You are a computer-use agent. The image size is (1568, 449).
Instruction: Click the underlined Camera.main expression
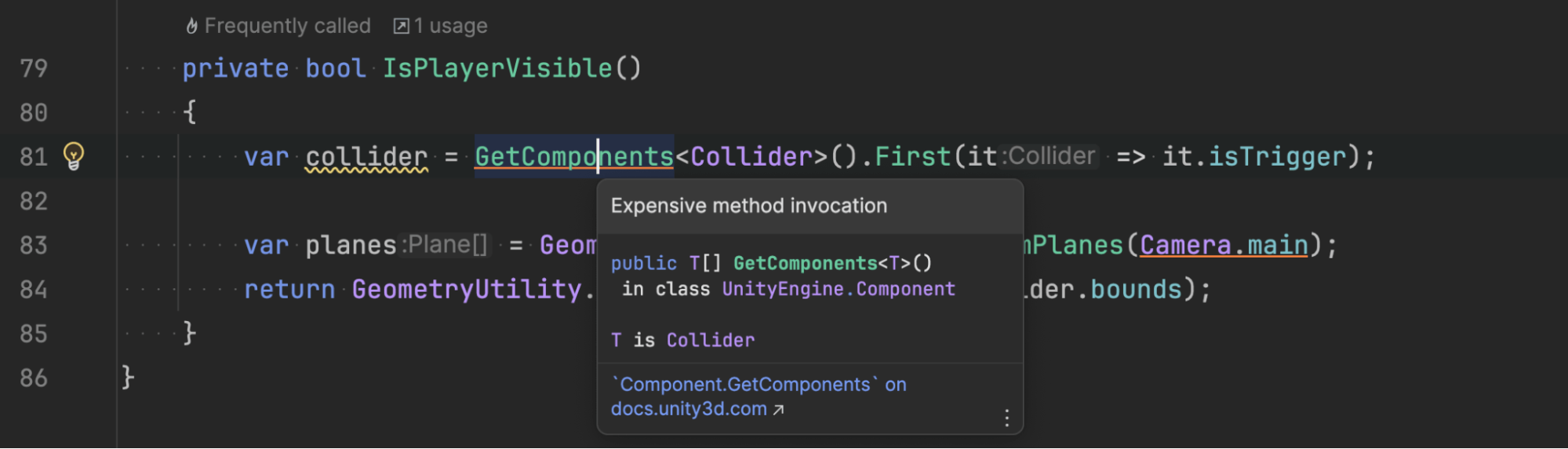point(1224,245)
